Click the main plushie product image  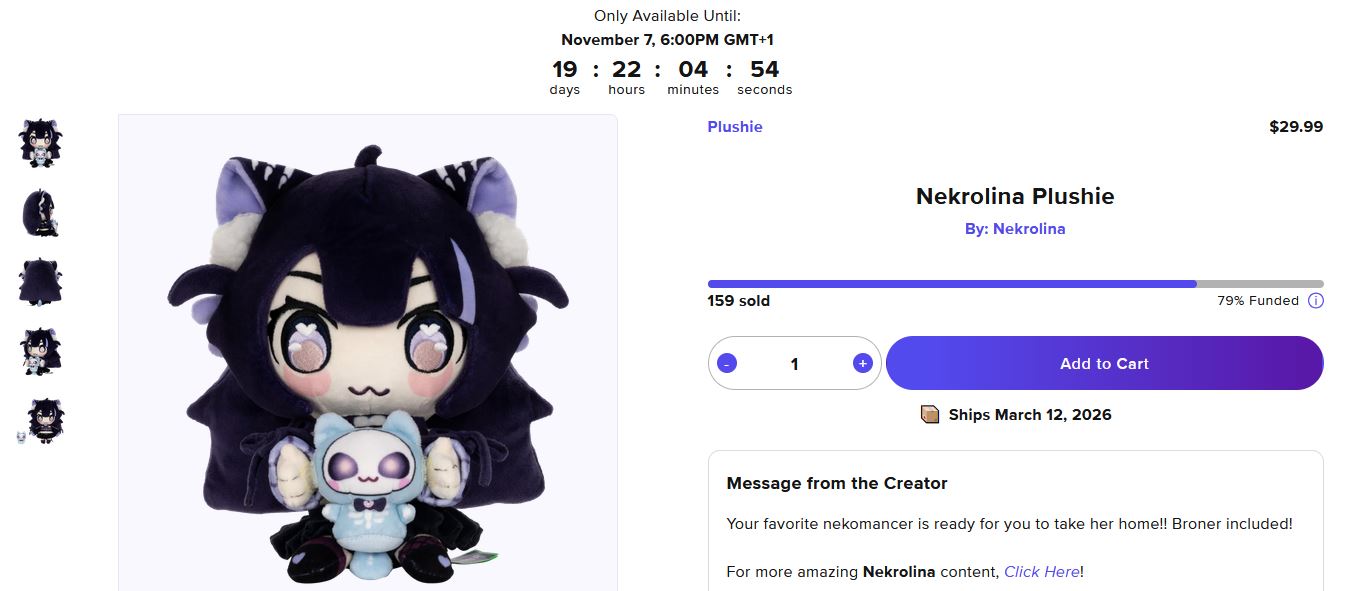tap(368, 352)
